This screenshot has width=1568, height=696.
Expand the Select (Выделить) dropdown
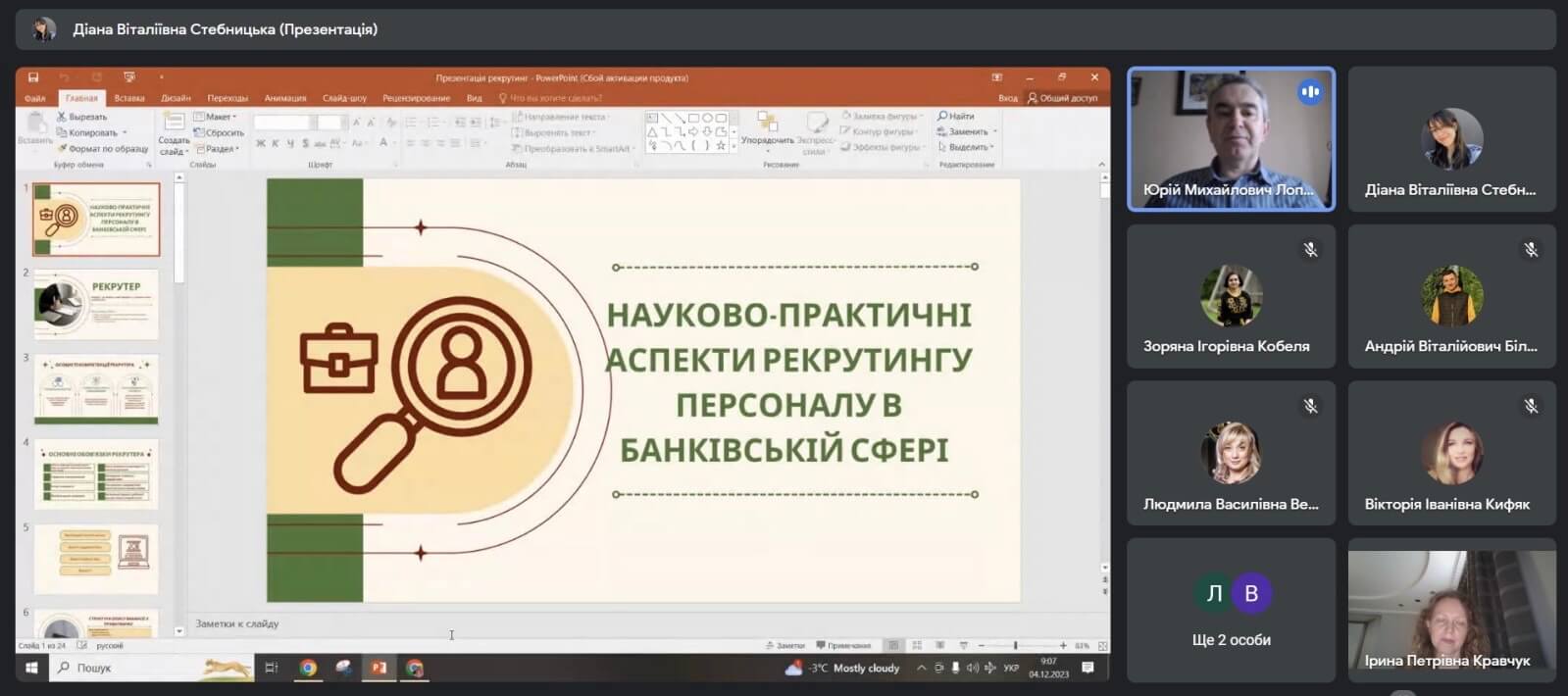[967, 148]
